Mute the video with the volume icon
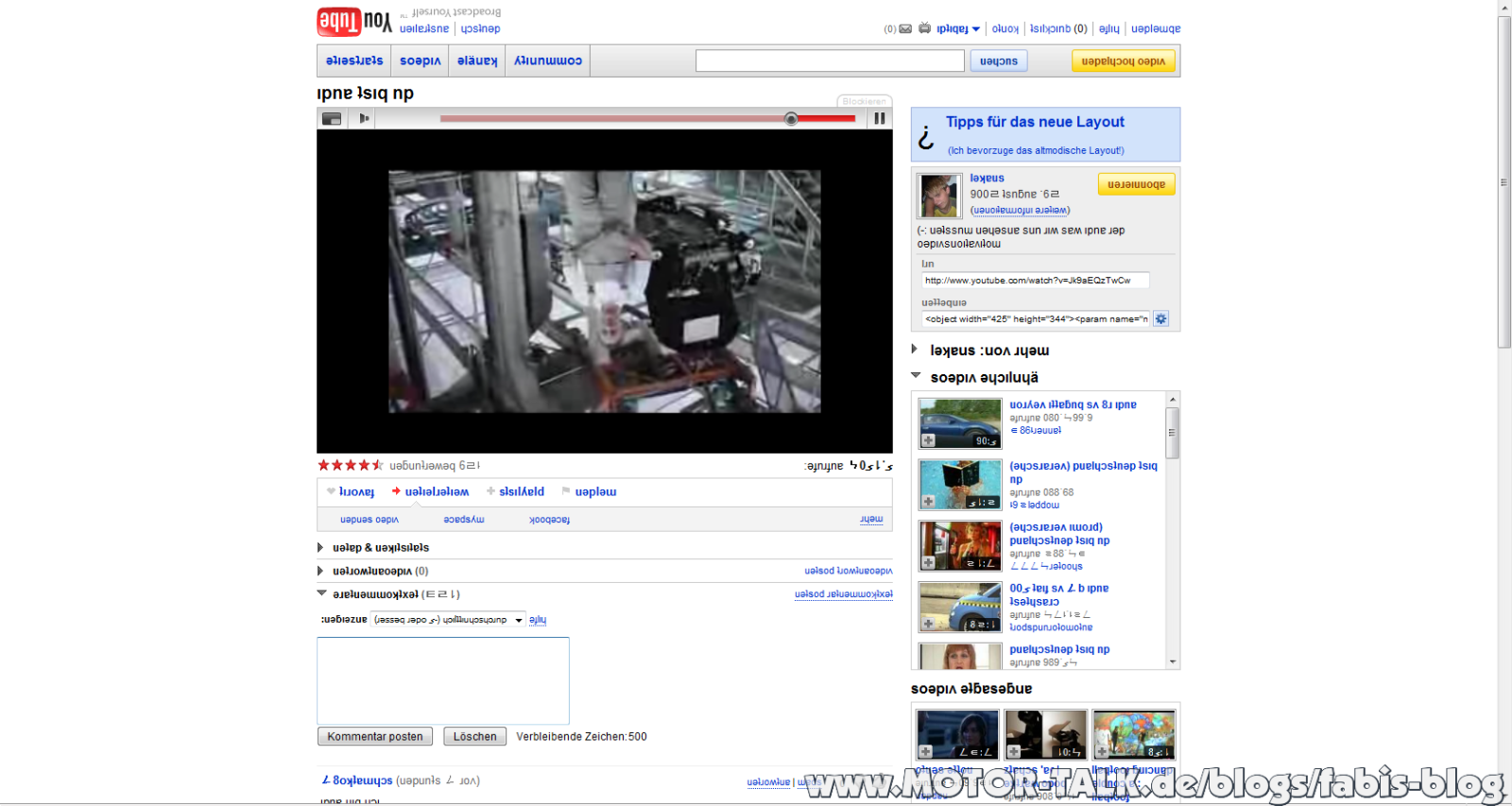Image resolution: width=1512 pixels, height=806 pixels. 364,118
